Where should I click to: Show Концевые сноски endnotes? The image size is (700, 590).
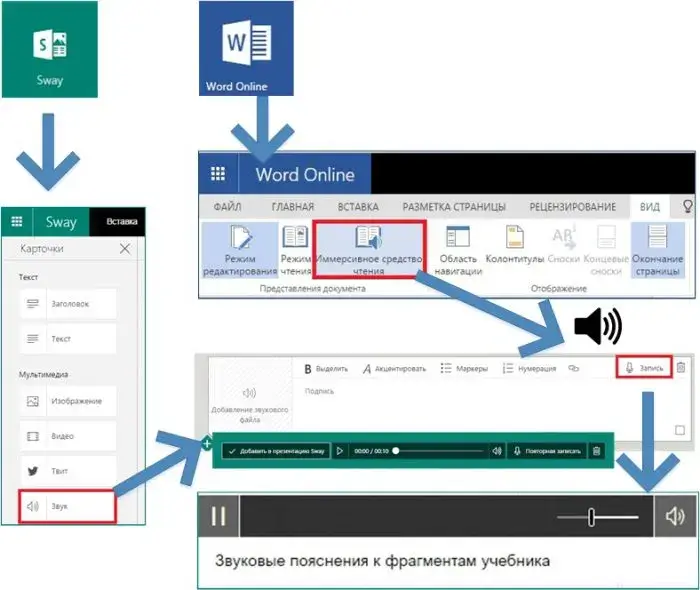point(606,250)
